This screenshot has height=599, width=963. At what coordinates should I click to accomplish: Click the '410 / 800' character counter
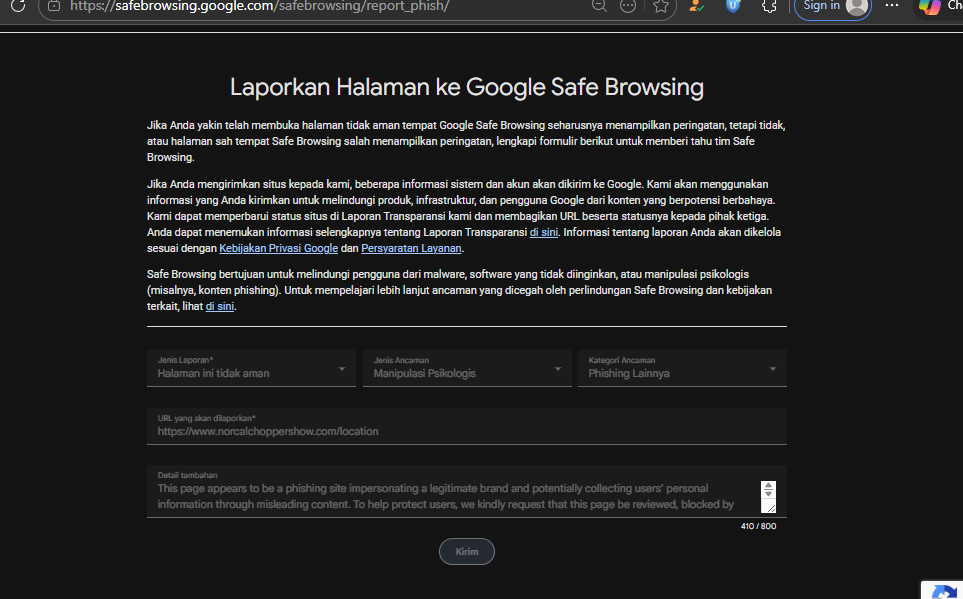click(x=758, y=527)
